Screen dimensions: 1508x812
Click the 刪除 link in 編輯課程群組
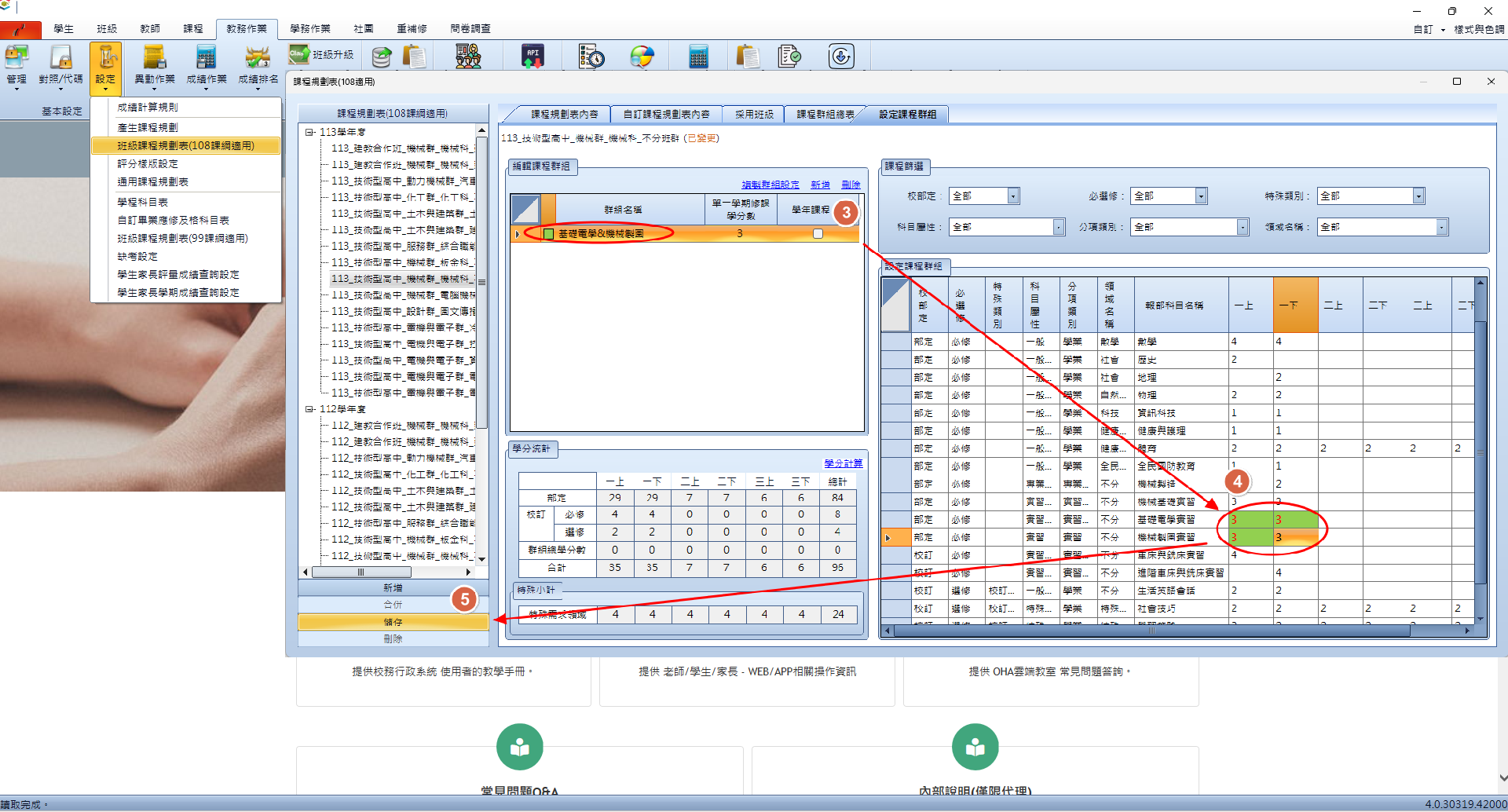click(851, 185)
